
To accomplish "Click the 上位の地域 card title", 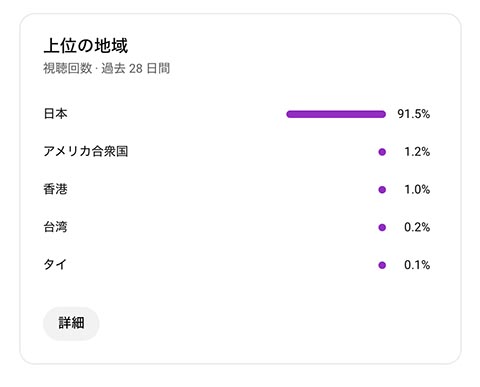I will pos(86,46).
